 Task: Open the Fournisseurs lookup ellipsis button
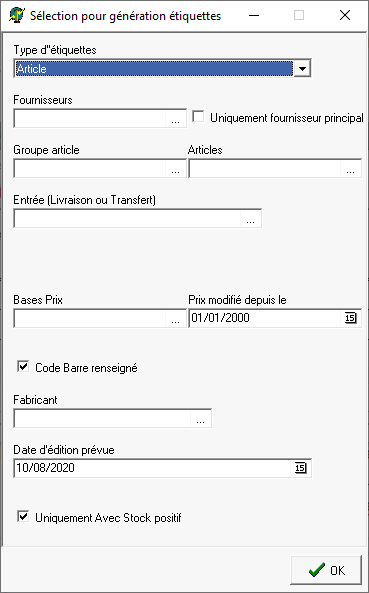[175, 119]
